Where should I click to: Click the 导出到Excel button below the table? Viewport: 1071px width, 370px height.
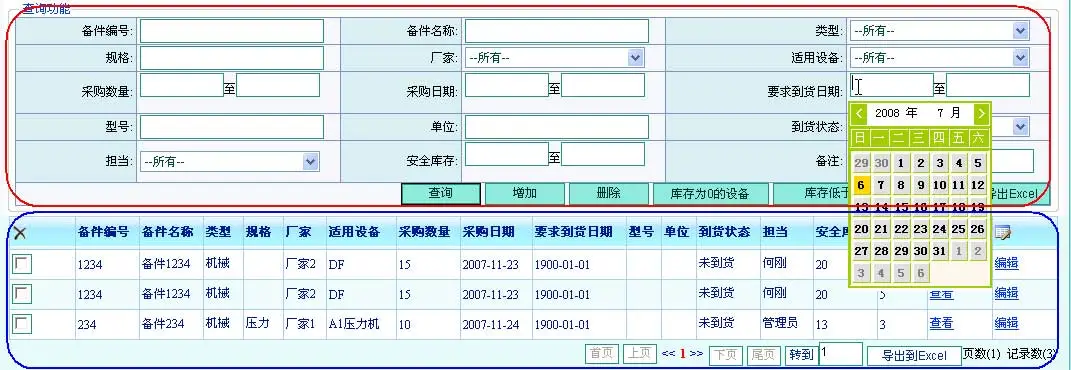click(x=914, y=355)
